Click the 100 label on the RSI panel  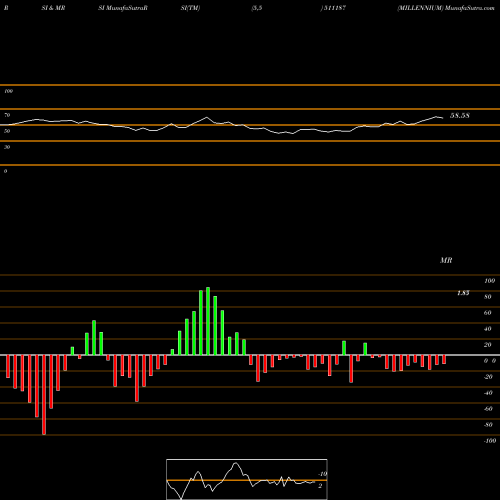(x=8, y=91)
